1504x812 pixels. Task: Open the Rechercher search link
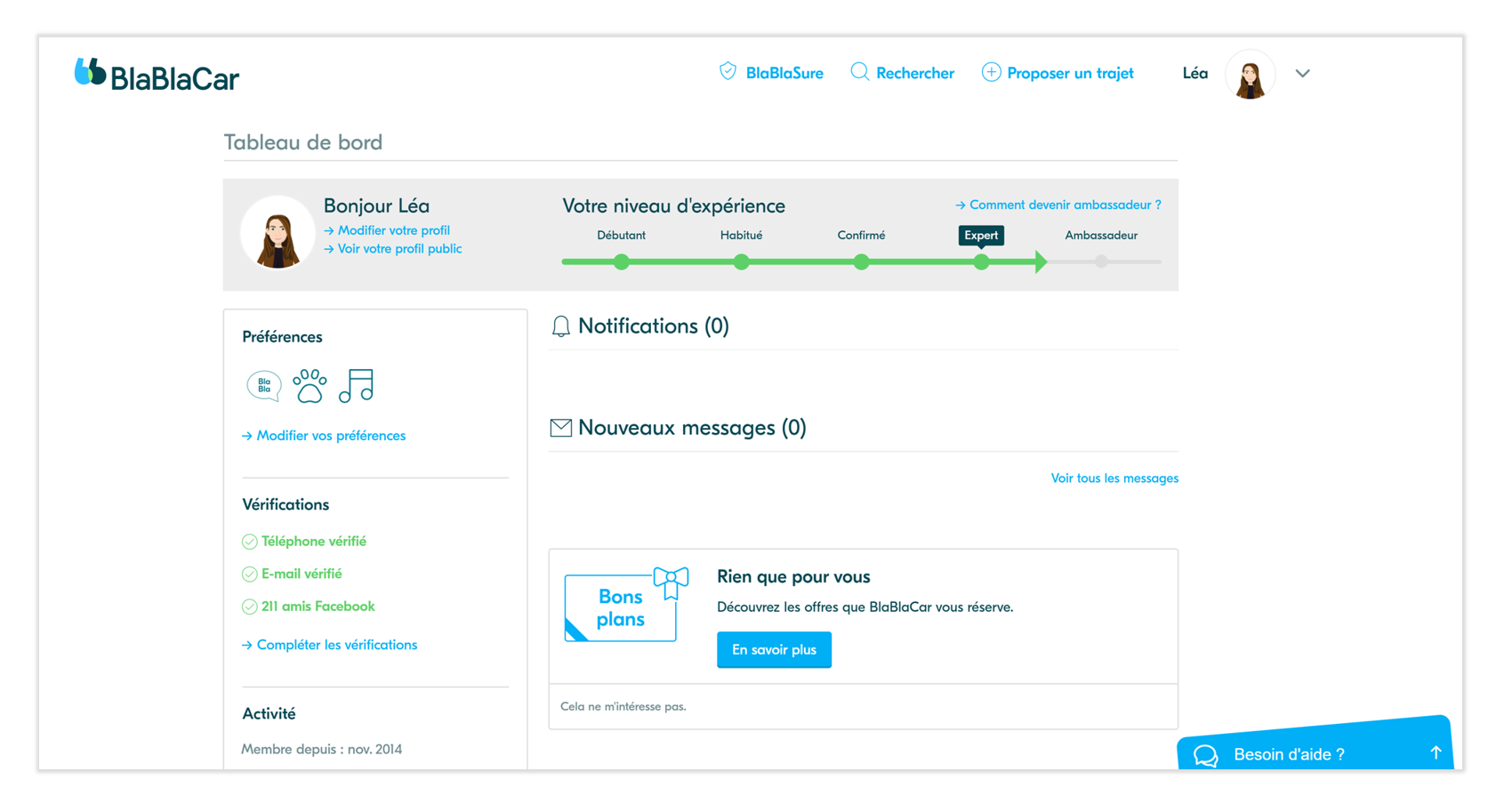tap(914, 73)
